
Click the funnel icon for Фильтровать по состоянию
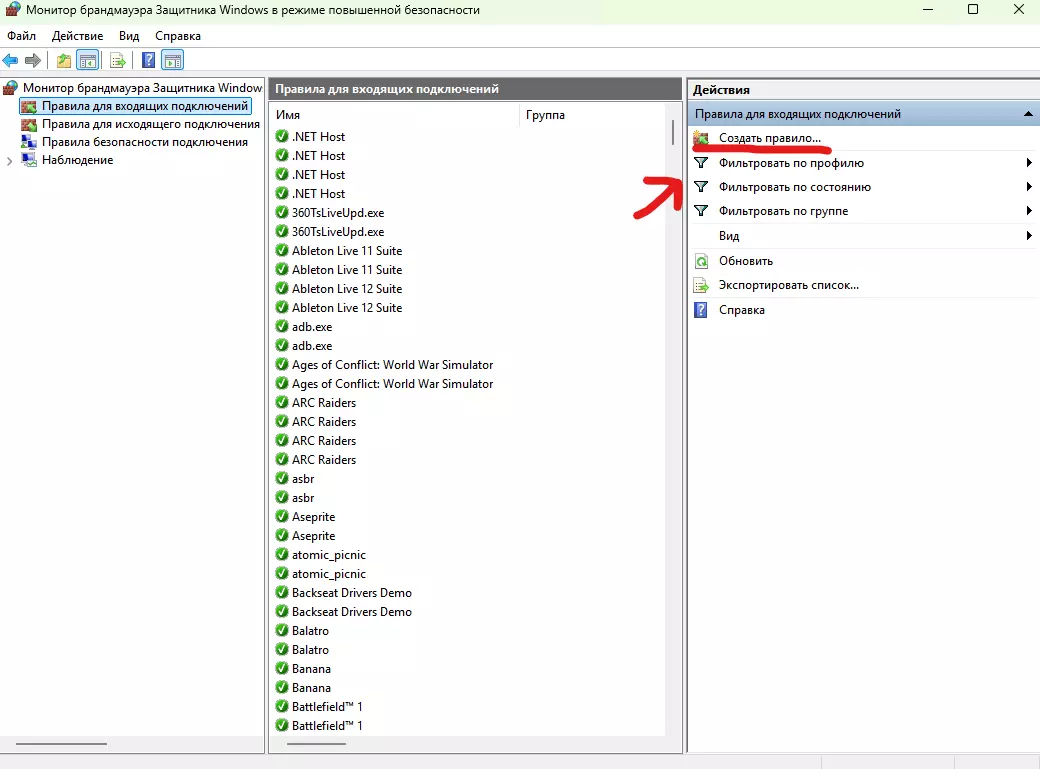[x=701, y=187]
